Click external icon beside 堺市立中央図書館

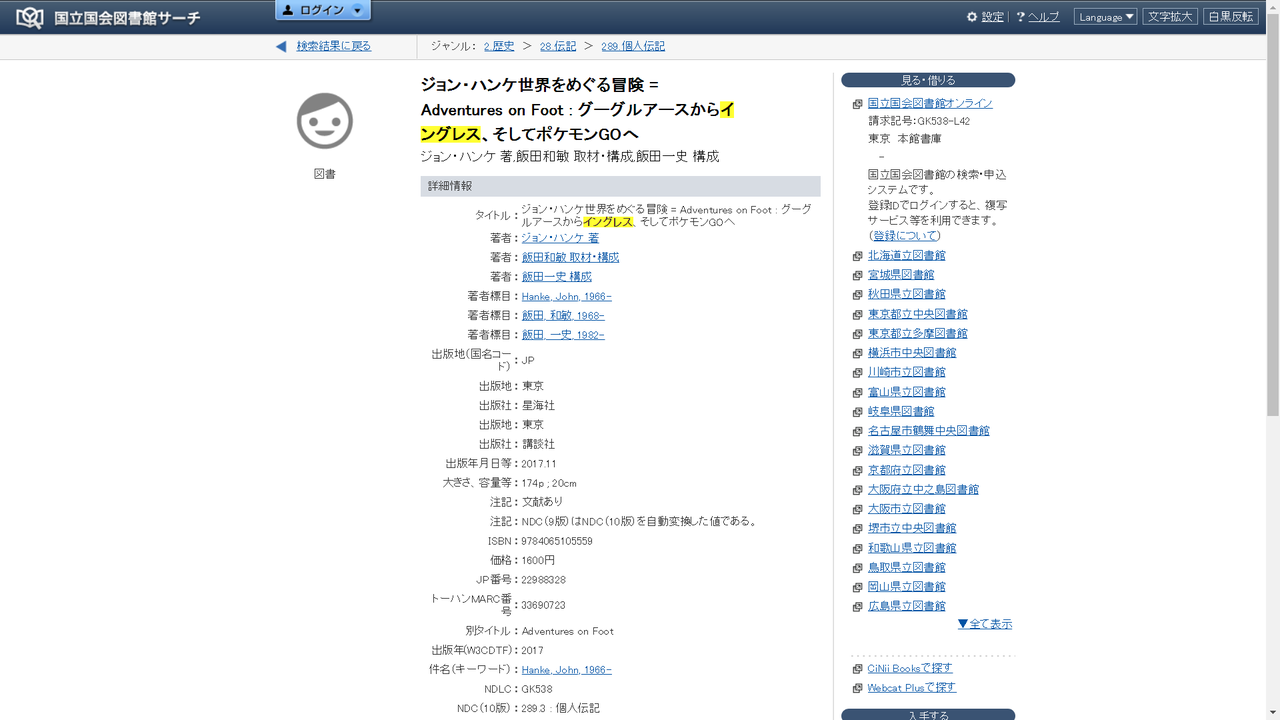click(857, 529)
